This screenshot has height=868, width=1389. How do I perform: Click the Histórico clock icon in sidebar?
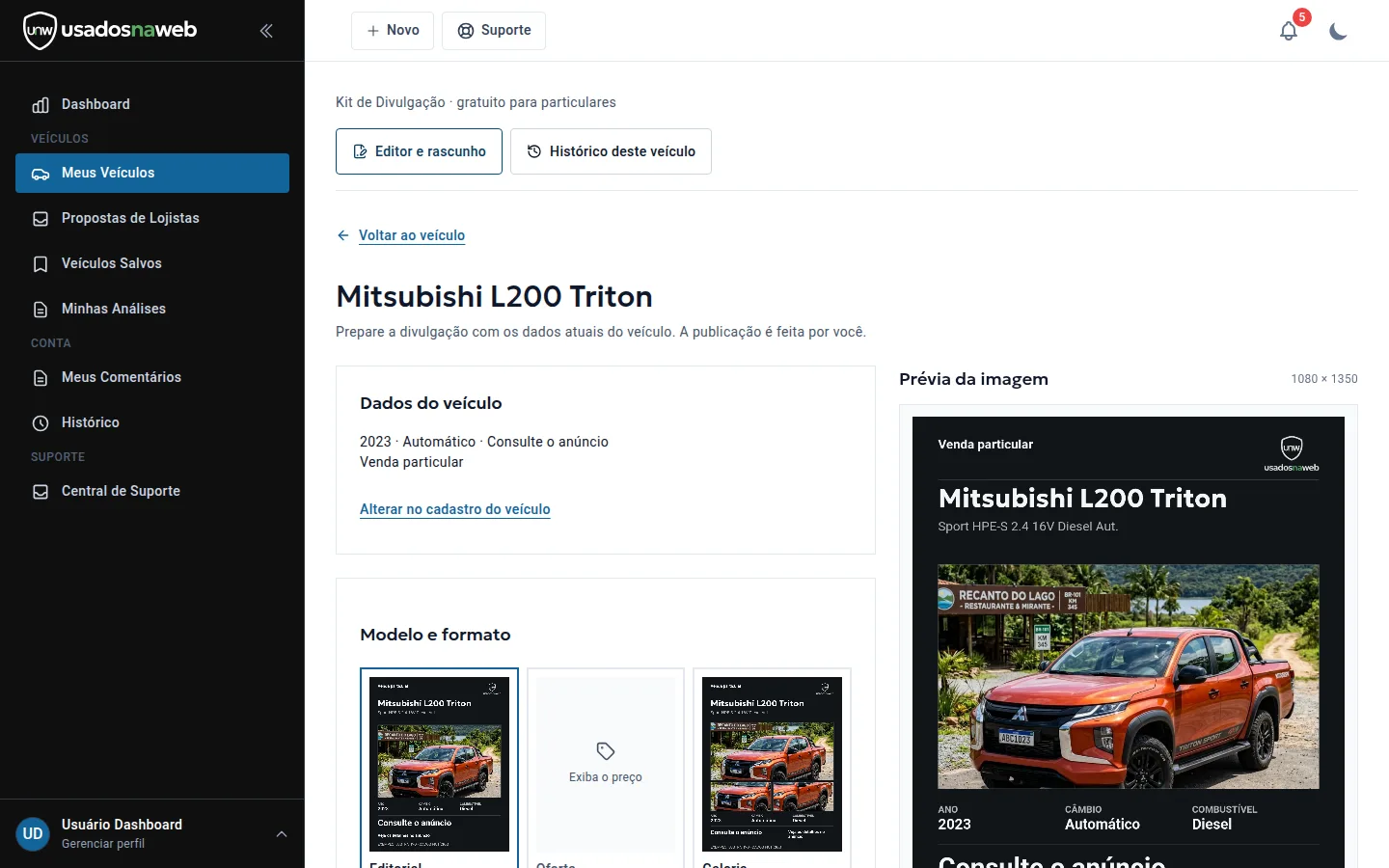coord(41,423)
